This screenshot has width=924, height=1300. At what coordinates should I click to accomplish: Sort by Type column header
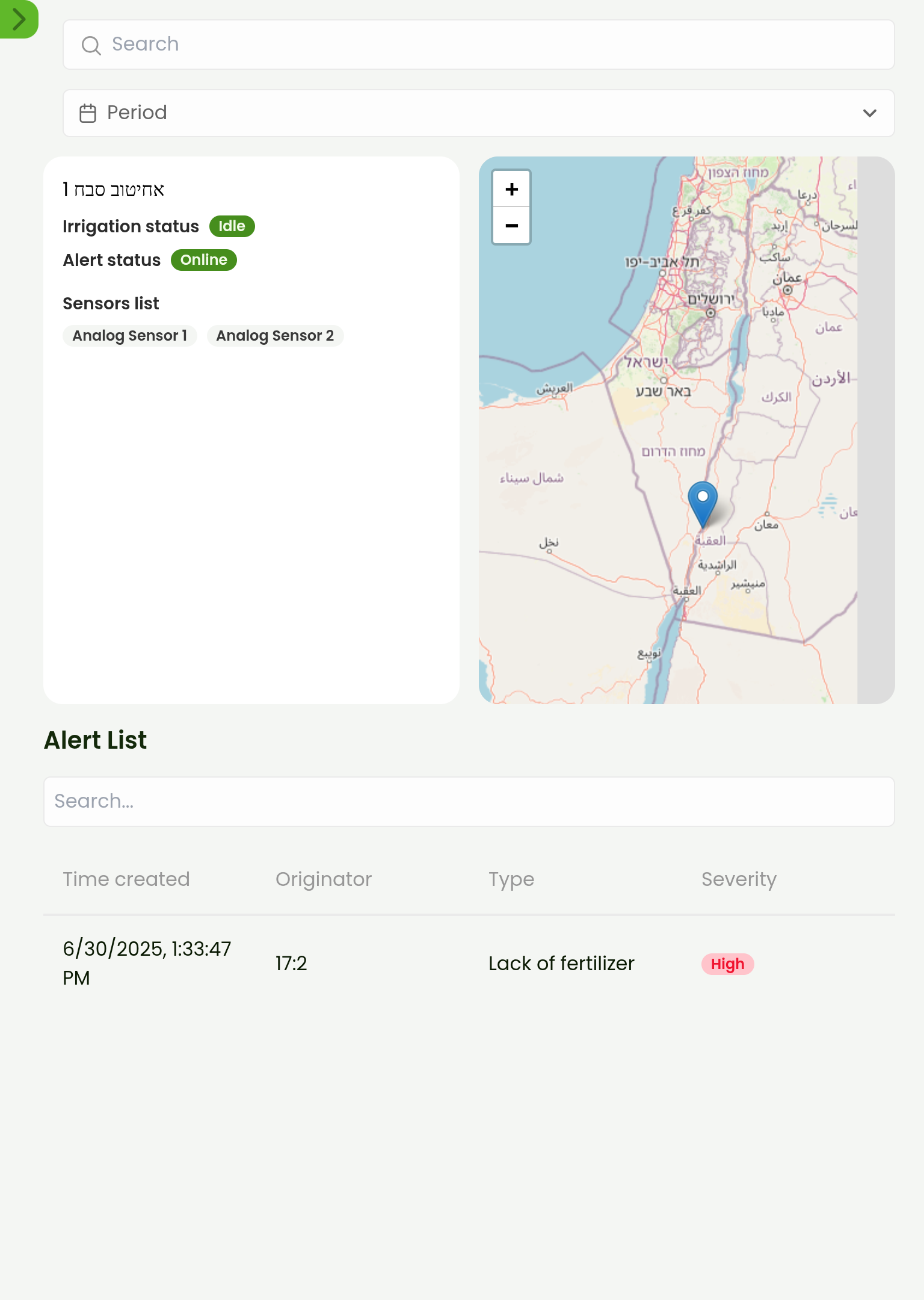click(x=511, y=879)
